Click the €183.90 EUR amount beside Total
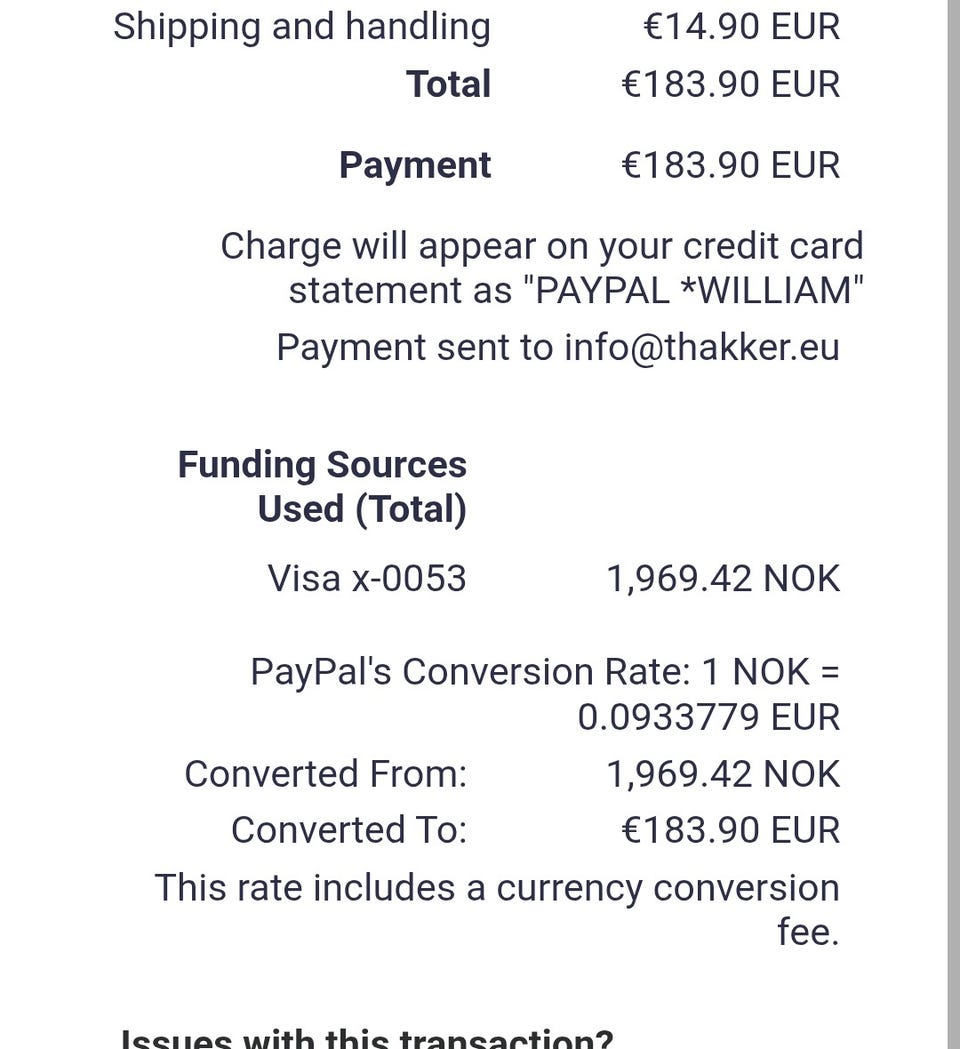This screenshot has width=960, height=1049. pyautogui.click(x=730, y=84)
